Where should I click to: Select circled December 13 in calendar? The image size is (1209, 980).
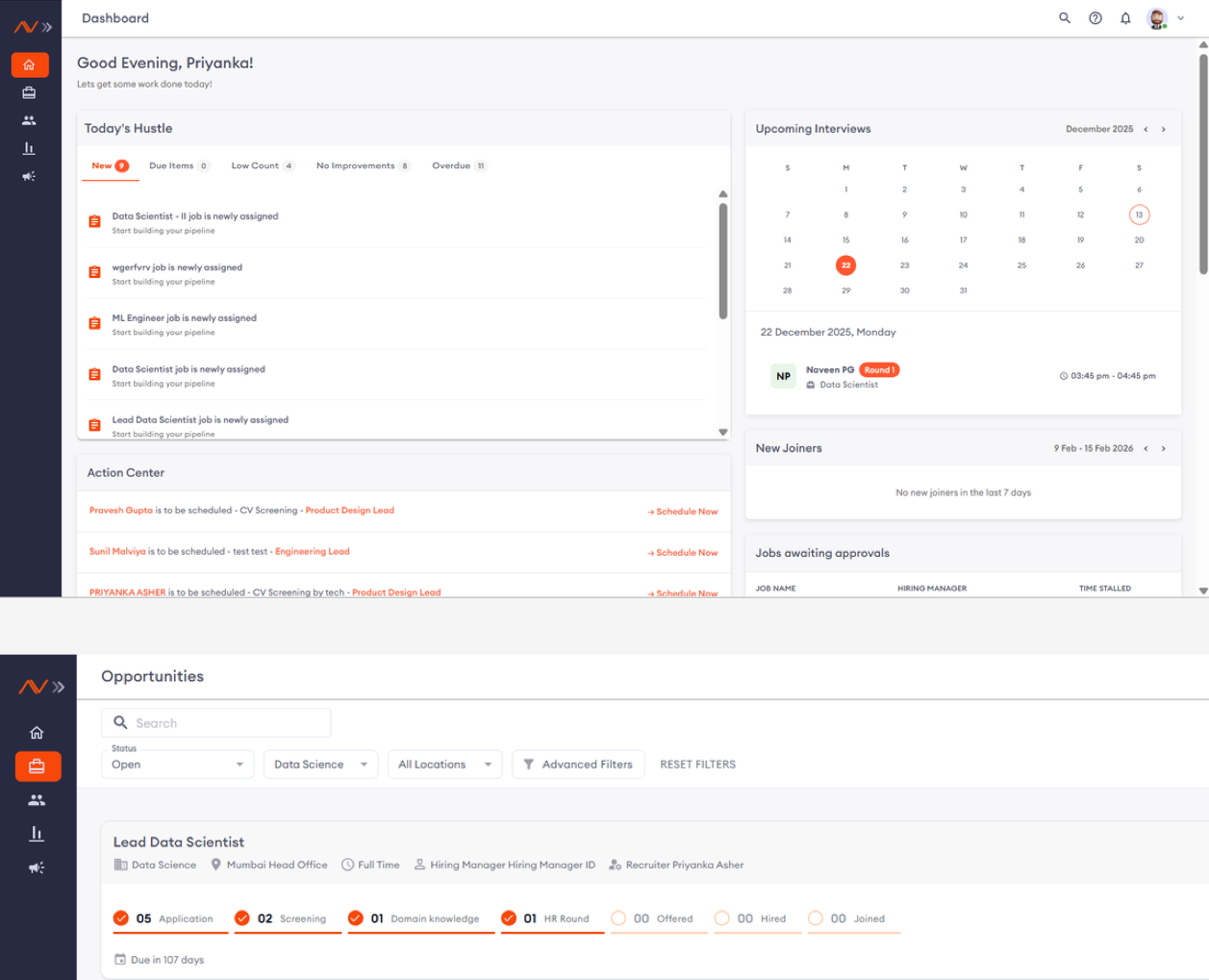1139,214
